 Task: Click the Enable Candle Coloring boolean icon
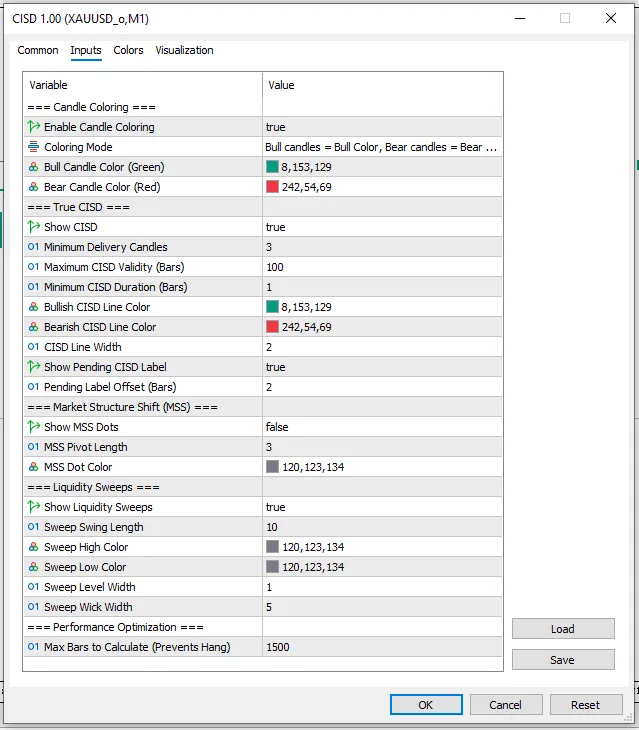coord(34,127)
